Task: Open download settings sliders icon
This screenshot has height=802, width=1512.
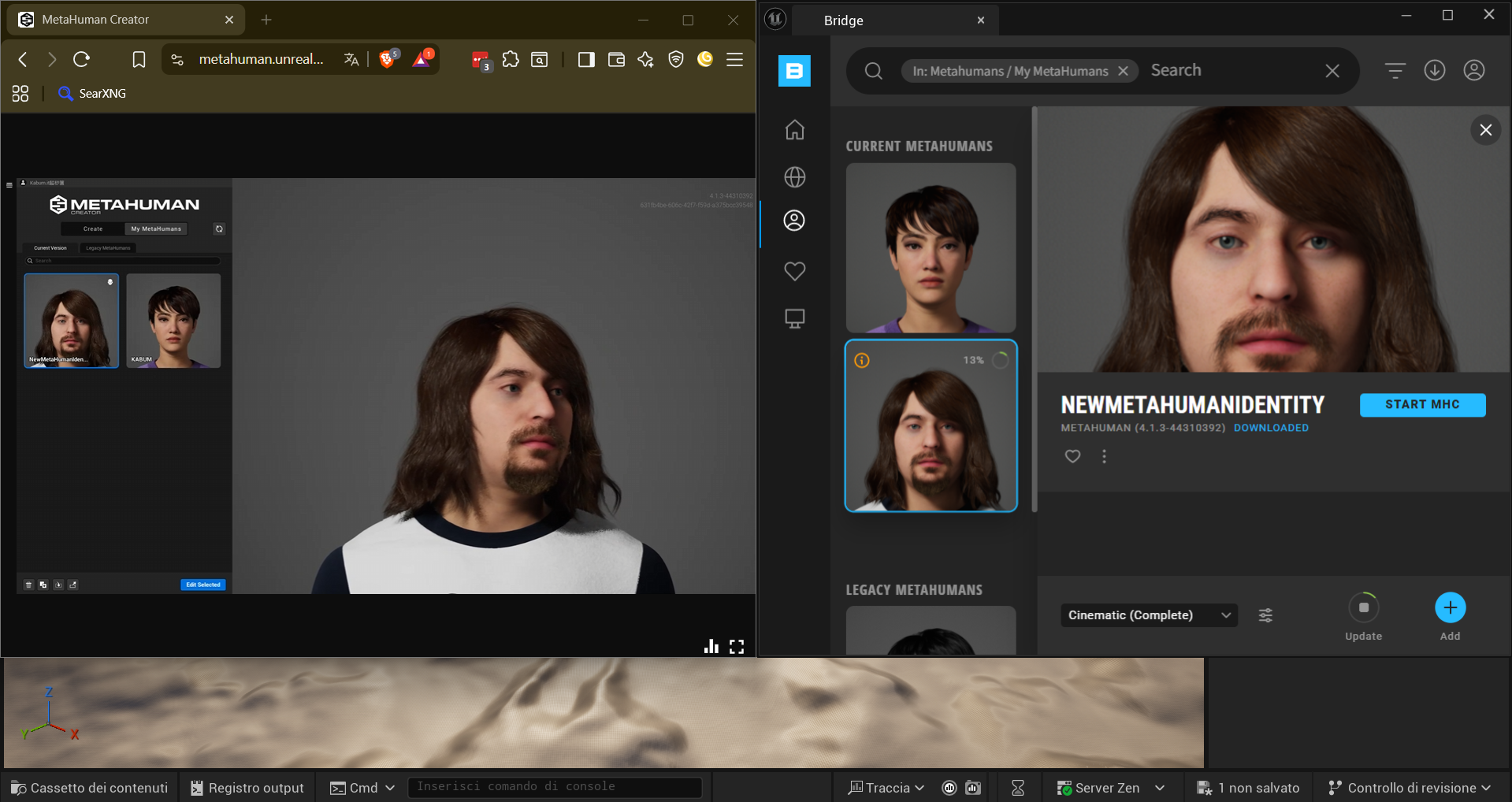Action: click(1265, 615)
